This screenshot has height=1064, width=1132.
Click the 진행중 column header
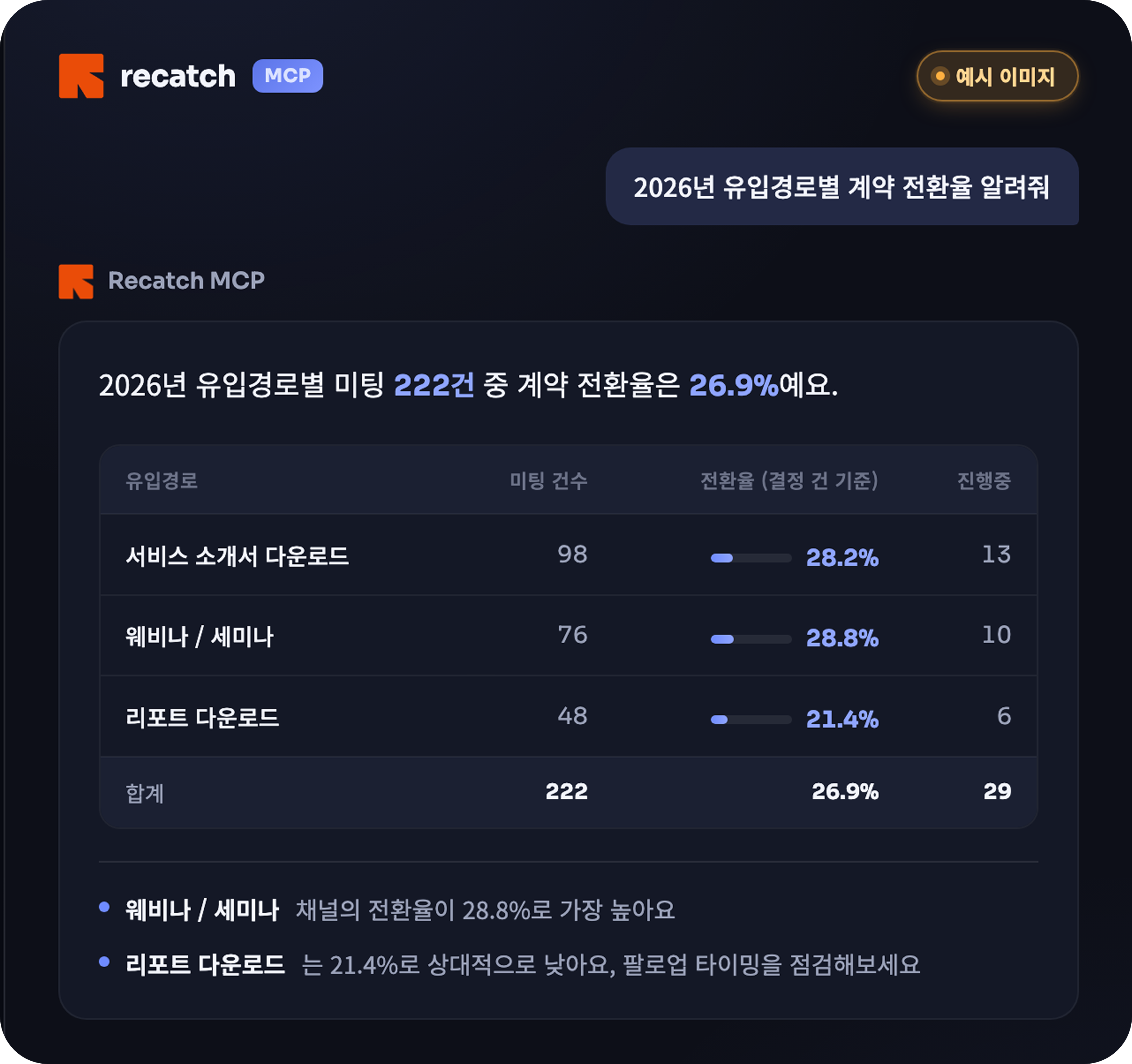tap(984, 481)
